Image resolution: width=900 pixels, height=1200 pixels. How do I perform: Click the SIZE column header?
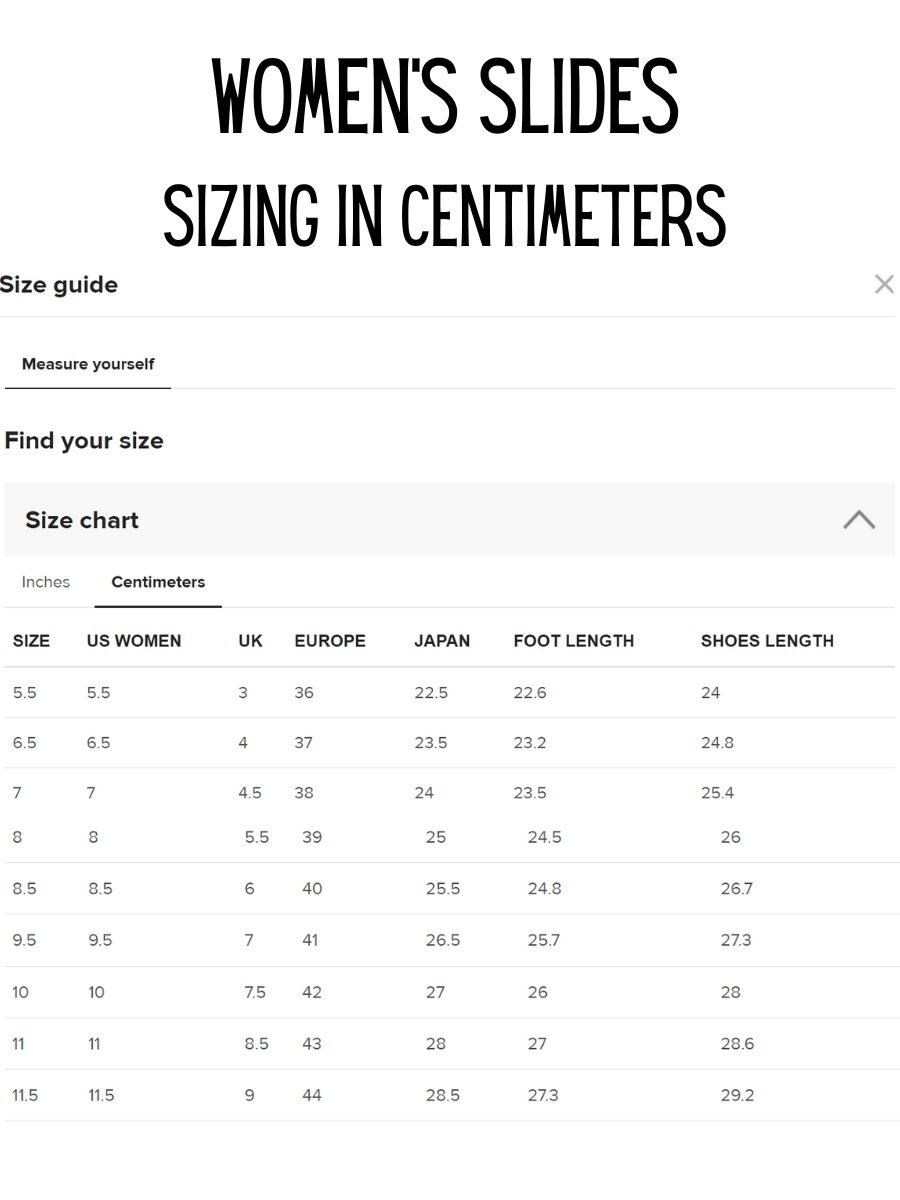point(31,641)
